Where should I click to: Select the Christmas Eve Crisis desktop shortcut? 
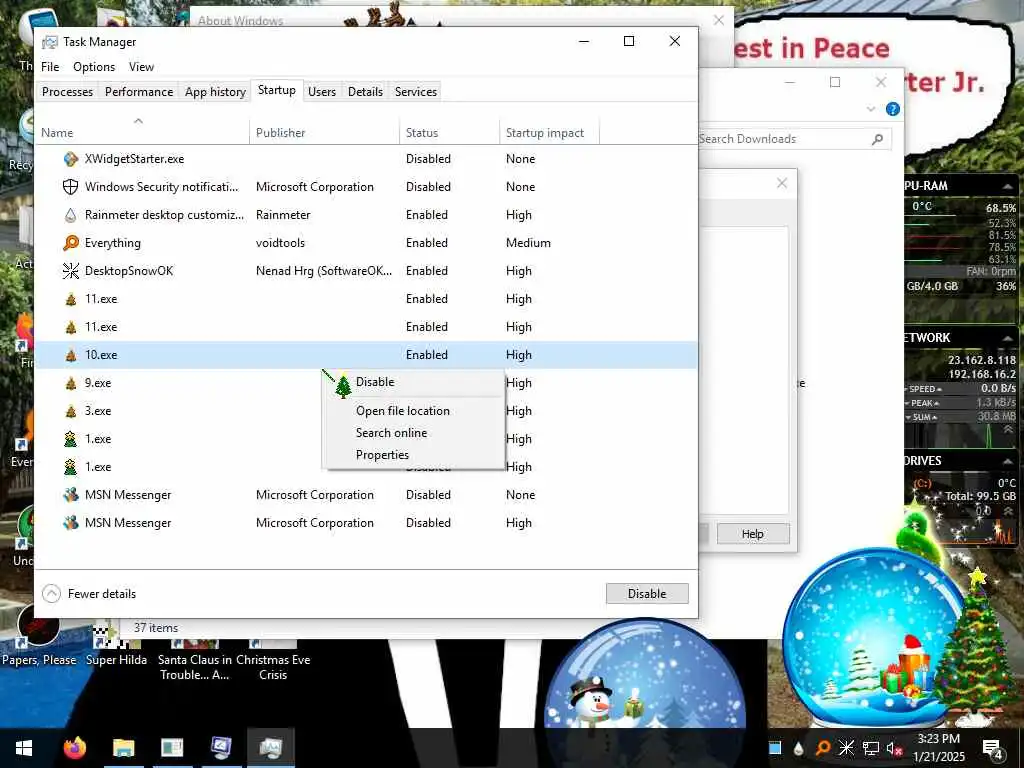click(273, 660)
